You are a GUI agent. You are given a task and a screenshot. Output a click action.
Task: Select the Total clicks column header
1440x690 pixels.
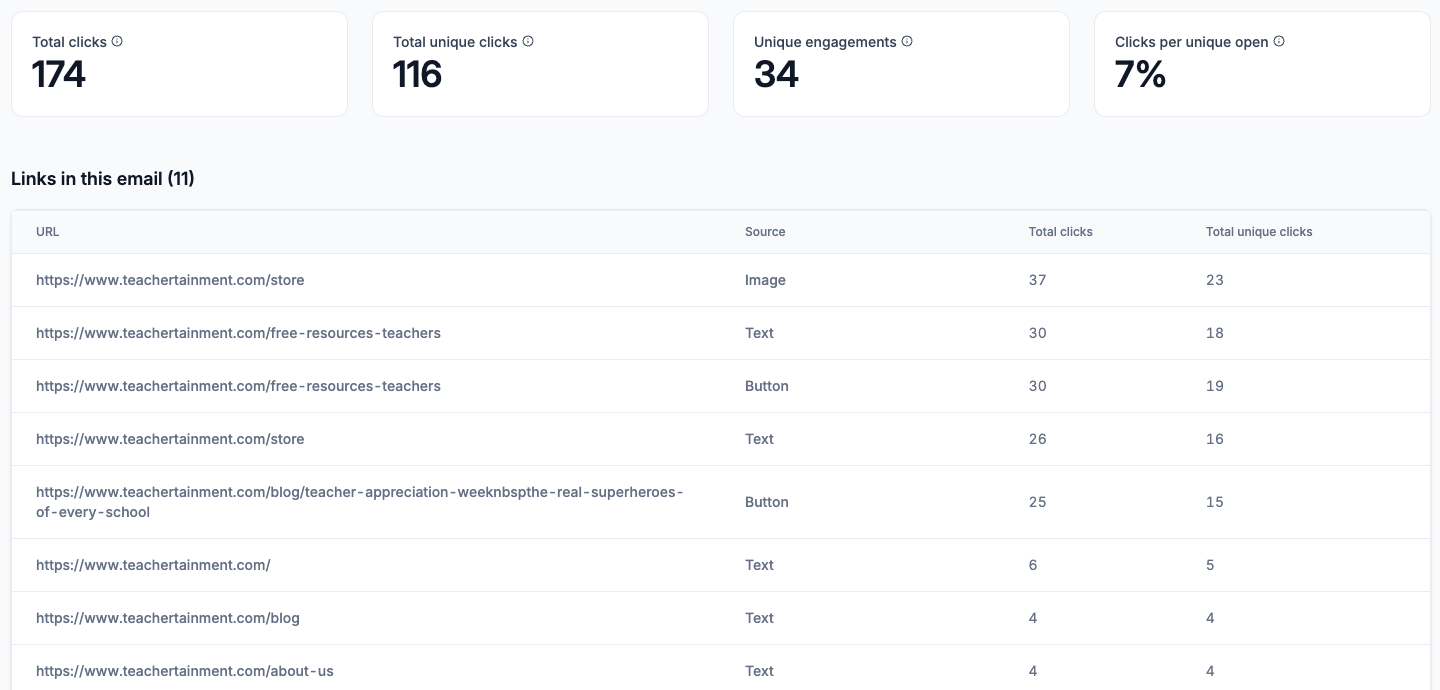click(x=1061, y=232)
